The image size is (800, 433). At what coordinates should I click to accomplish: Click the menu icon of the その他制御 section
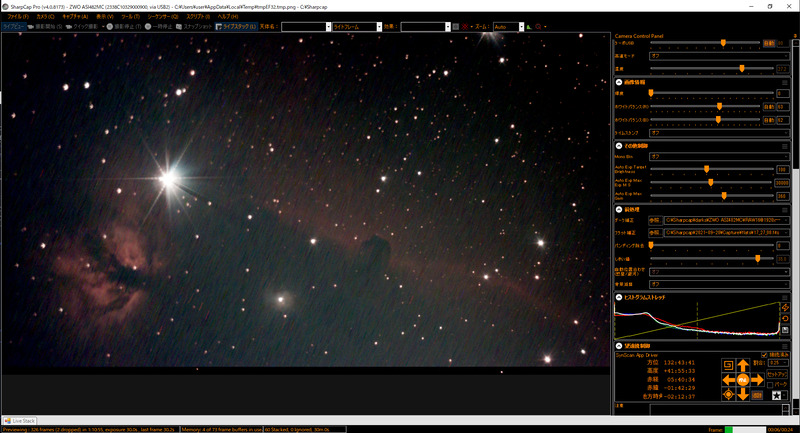785,146
